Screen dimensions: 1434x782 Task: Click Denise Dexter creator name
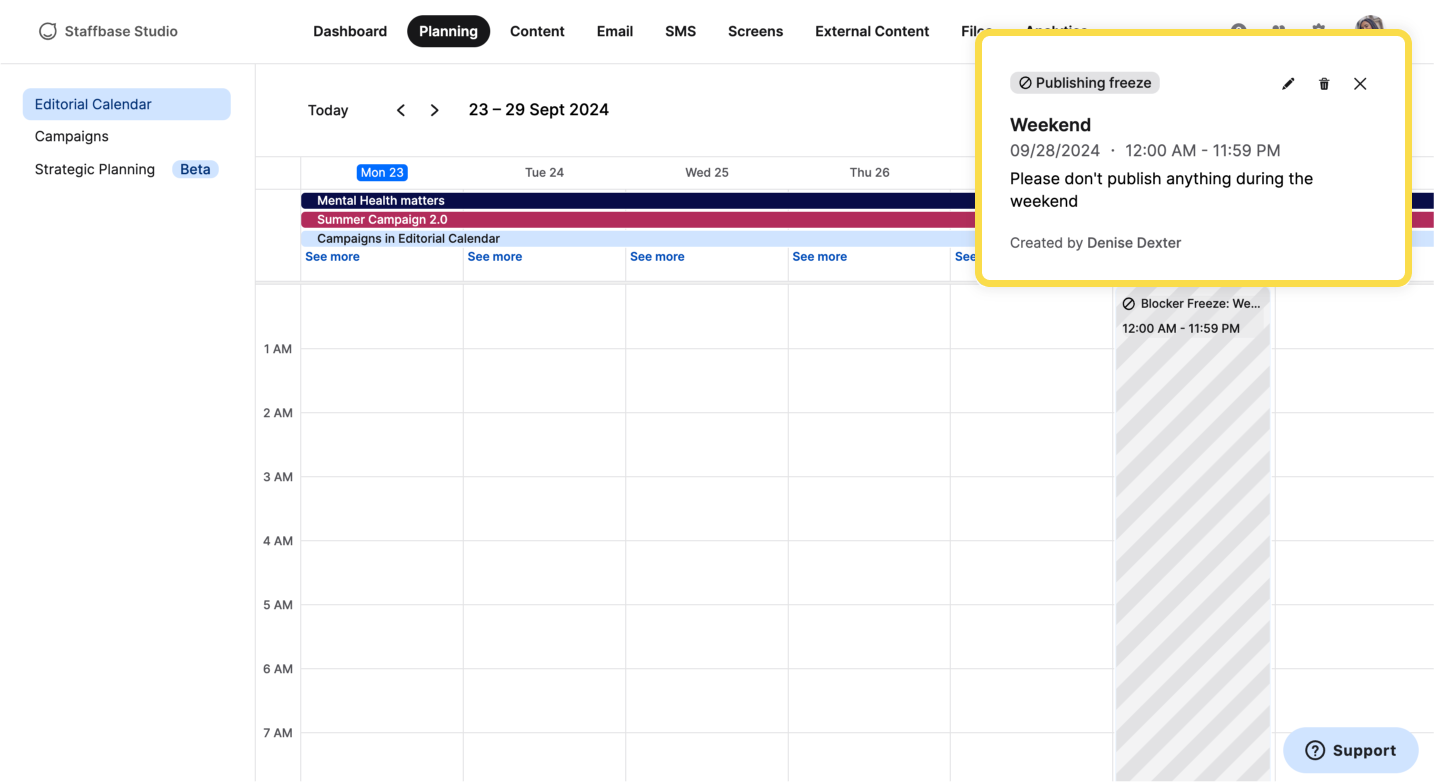point(1134,243)
